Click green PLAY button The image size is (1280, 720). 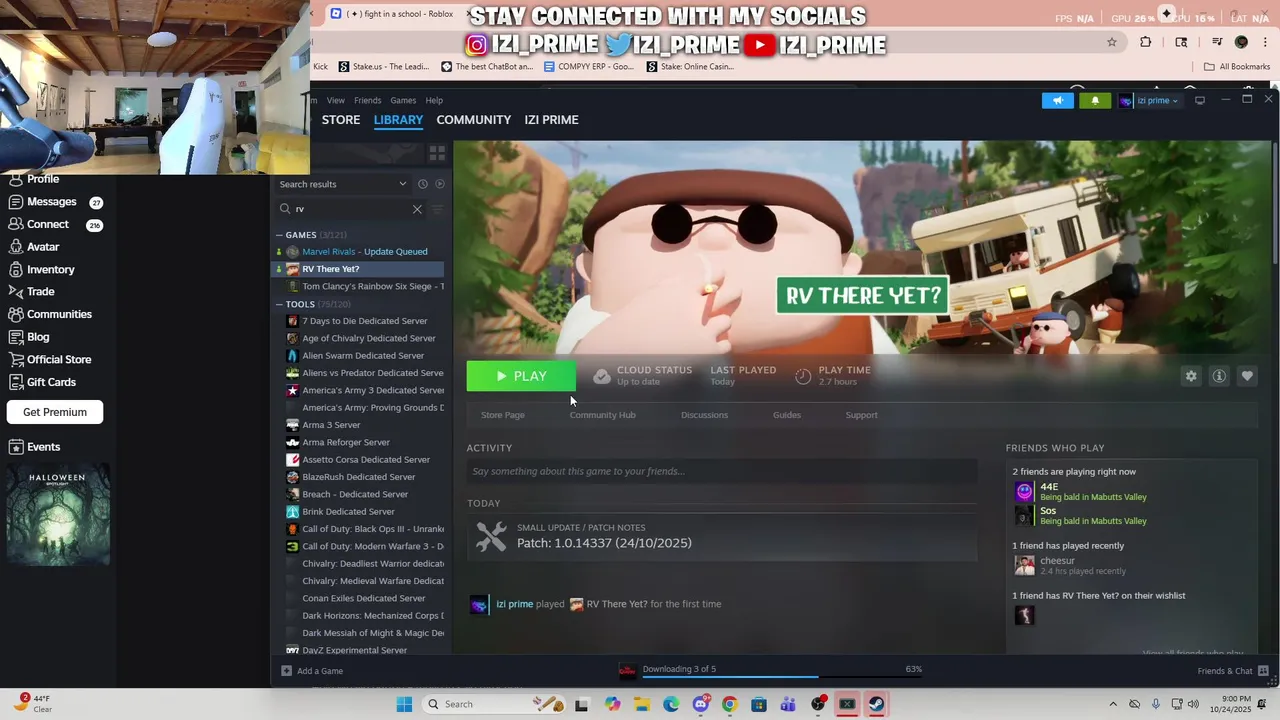point(521,376)
